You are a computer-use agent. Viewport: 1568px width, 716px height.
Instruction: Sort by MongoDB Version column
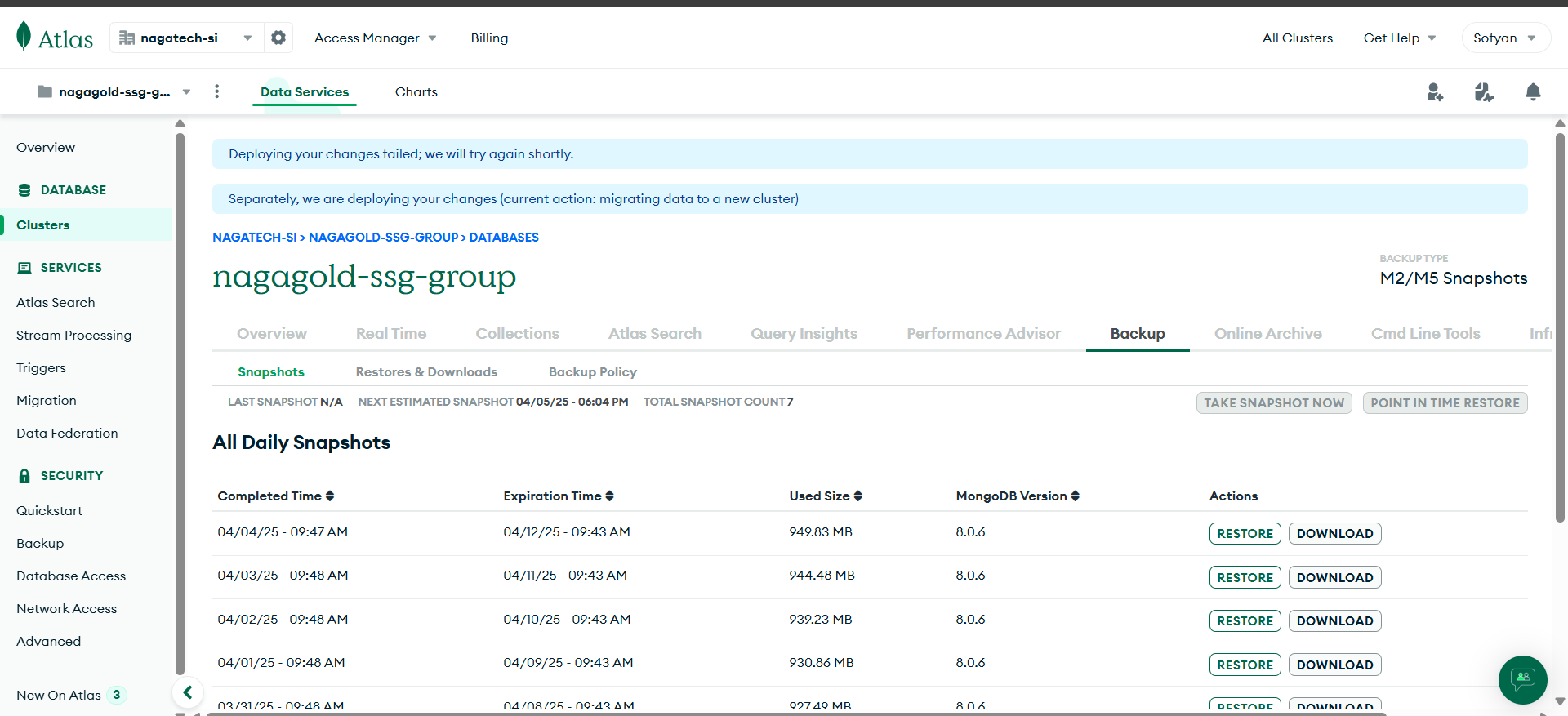(1075, 496)
